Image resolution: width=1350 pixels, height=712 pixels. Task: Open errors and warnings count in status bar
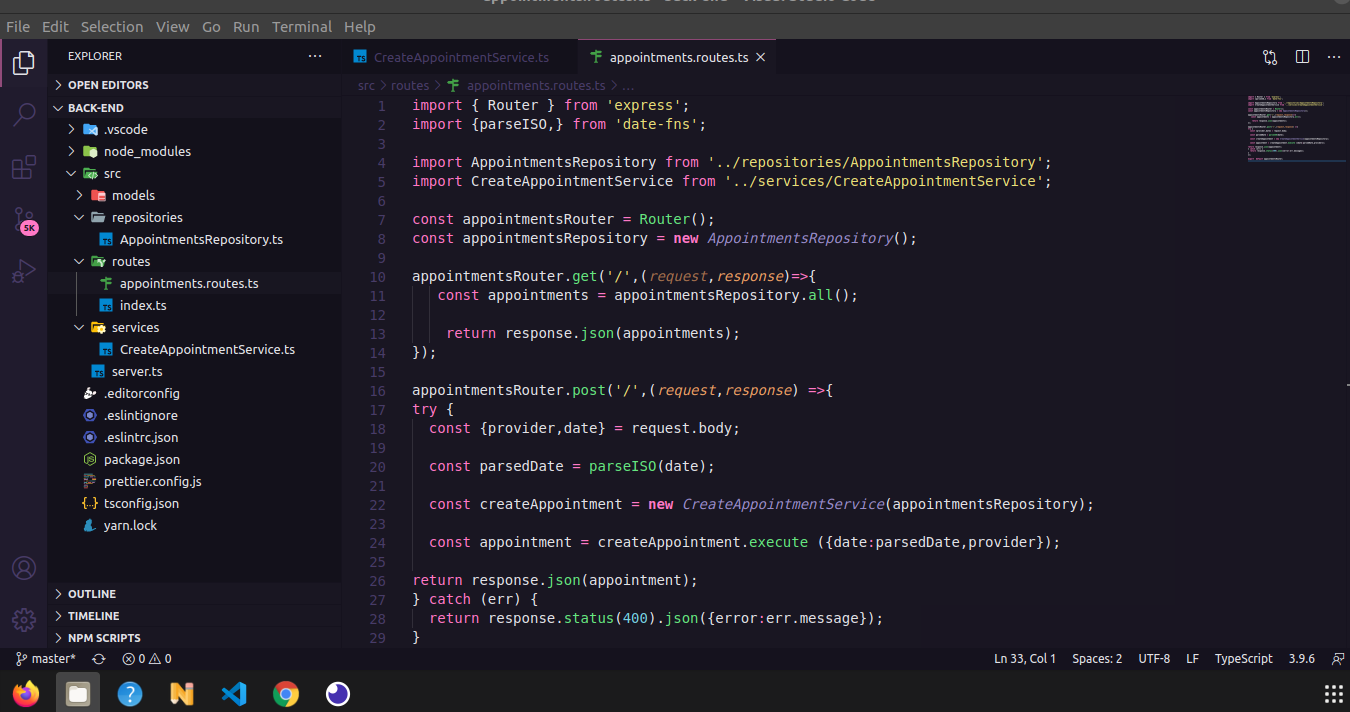point(147,659)
